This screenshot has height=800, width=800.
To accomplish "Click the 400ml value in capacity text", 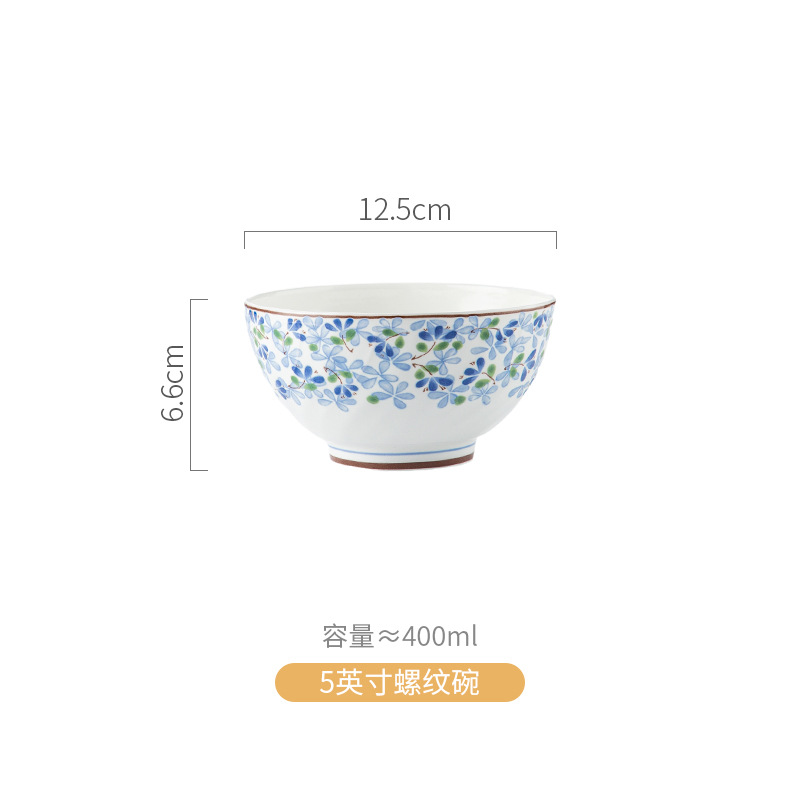I will pos(439,636).
